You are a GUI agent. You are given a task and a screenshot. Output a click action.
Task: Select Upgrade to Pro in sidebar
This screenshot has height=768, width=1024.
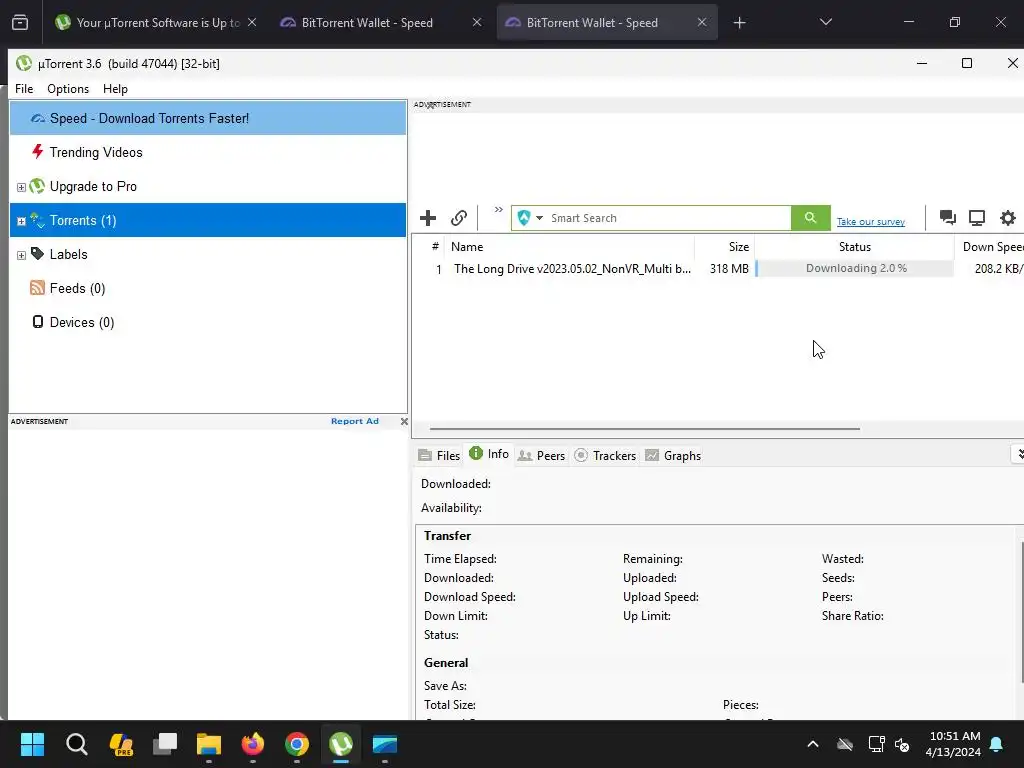point(208,186)
